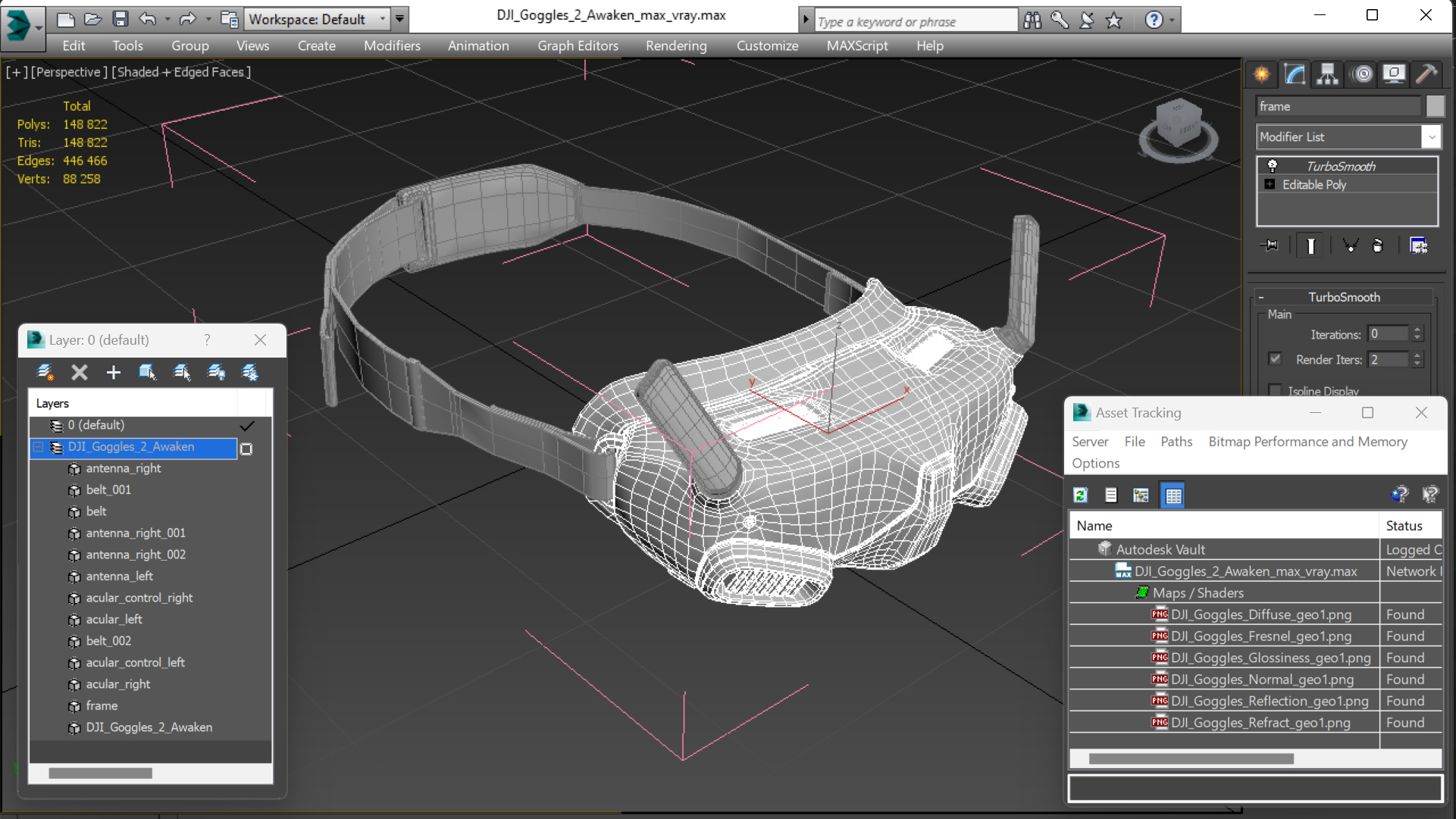Image resolution: width=1456 pixels, height=819 pixels.
Task: Undo the last action with the undo arrow
Action: point(149,19)
